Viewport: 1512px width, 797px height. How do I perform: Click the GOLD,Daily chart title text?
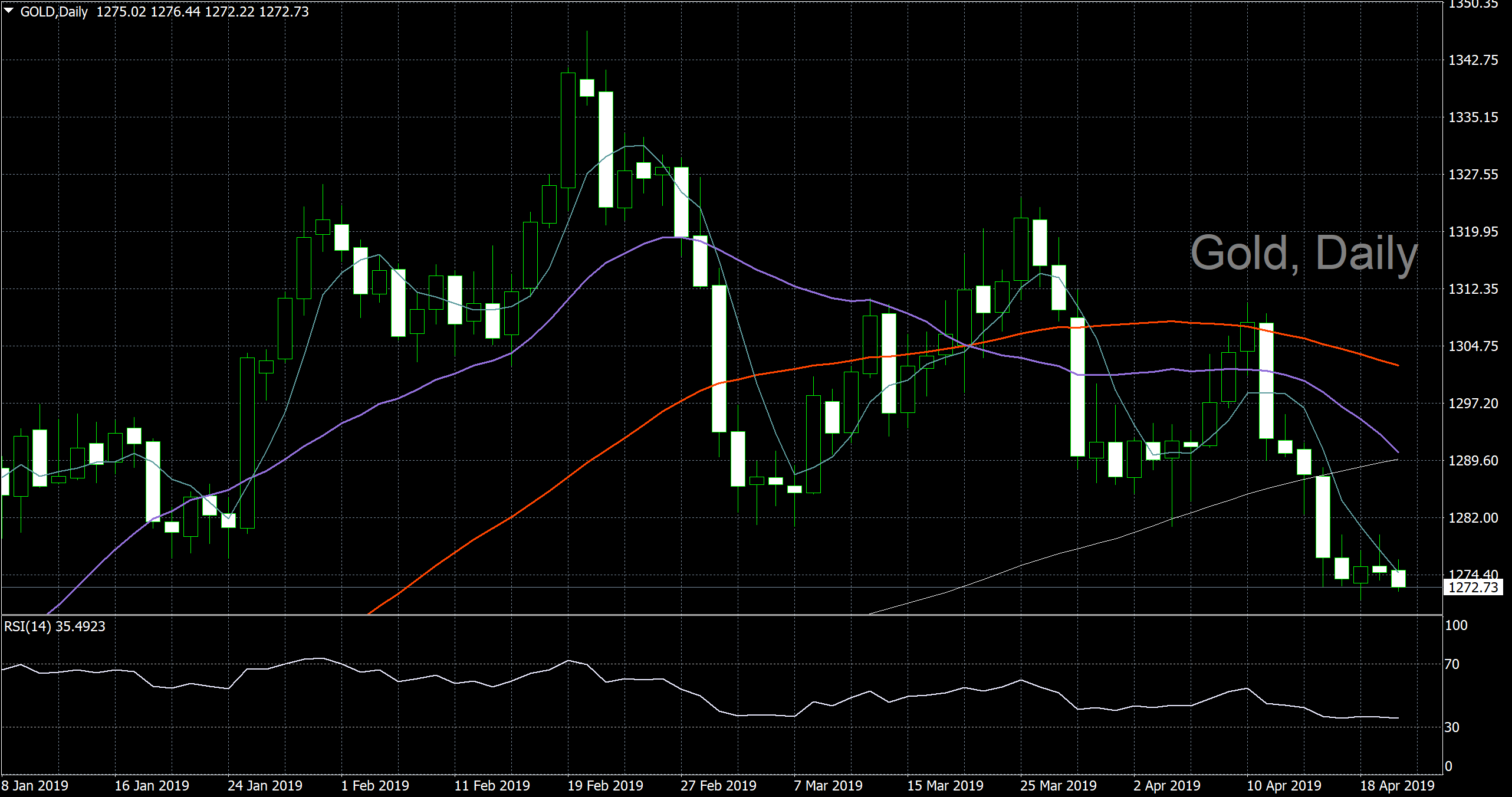click(x=54, y=12)
